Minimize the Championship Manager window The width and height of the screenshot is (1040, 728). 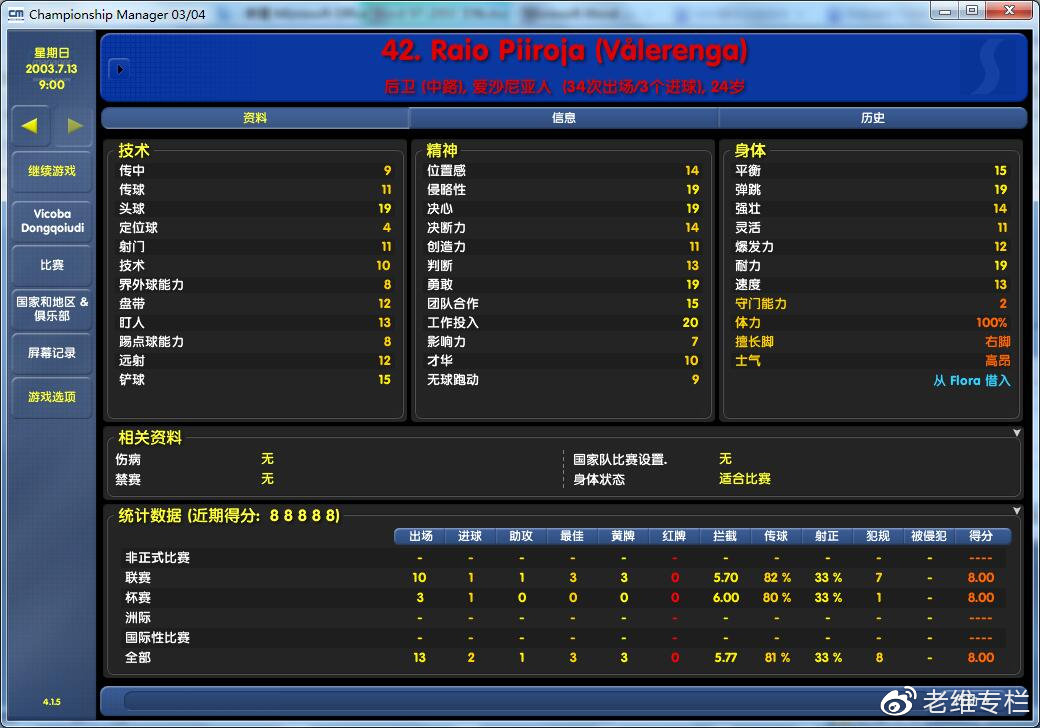[x=944, y=10]
